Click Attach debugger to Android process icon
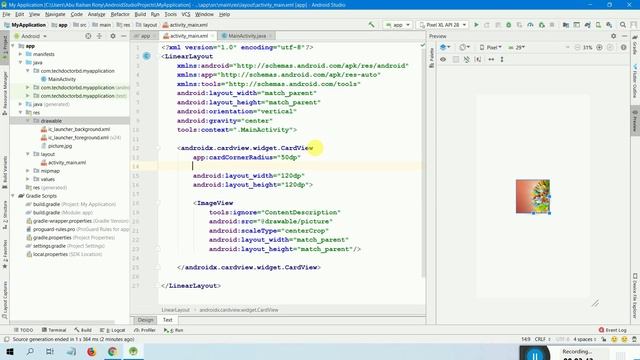 tap(542, 25)
